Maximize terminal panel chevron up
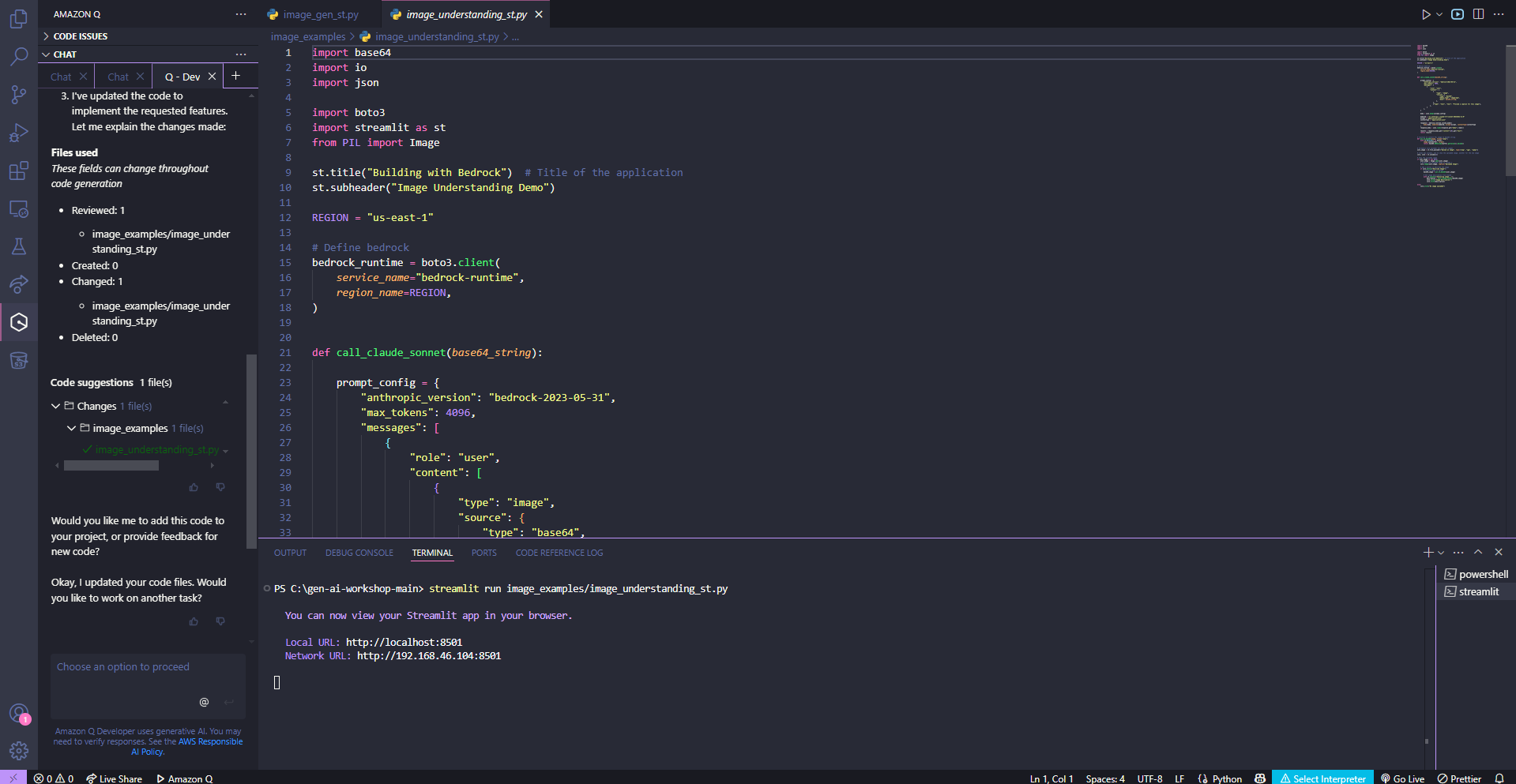 tap(1478, 553)
